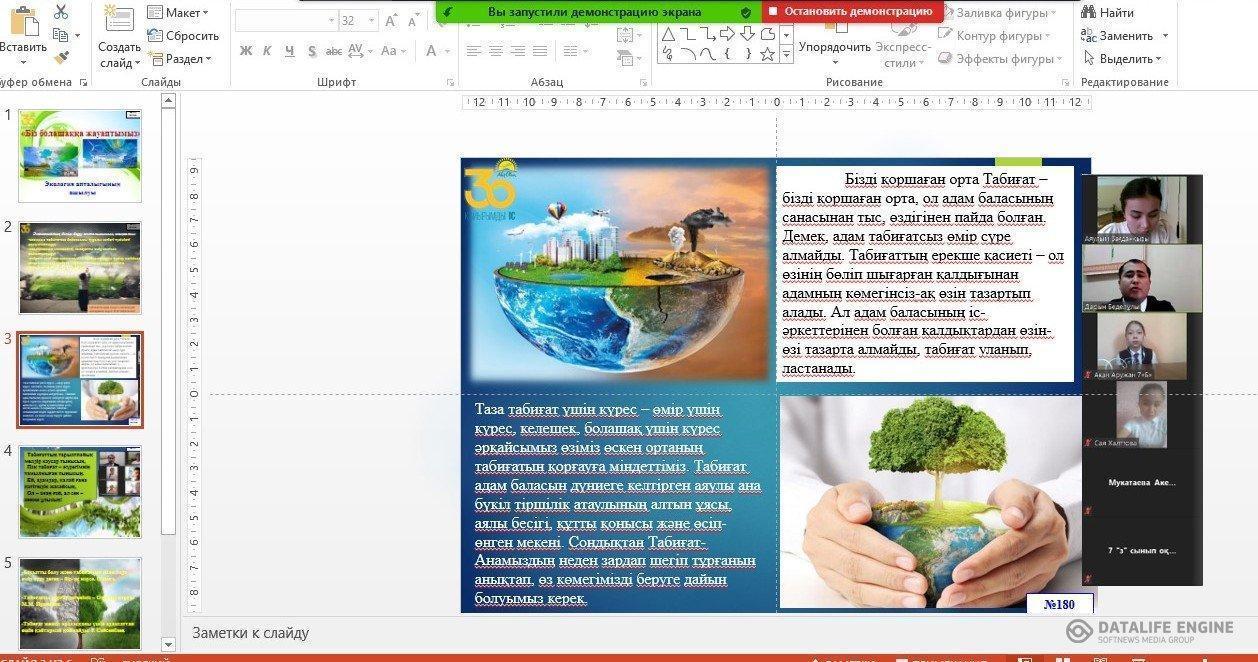Click the Сбросить reset button
Screen dimensions: 1258x662
(183, 36)
